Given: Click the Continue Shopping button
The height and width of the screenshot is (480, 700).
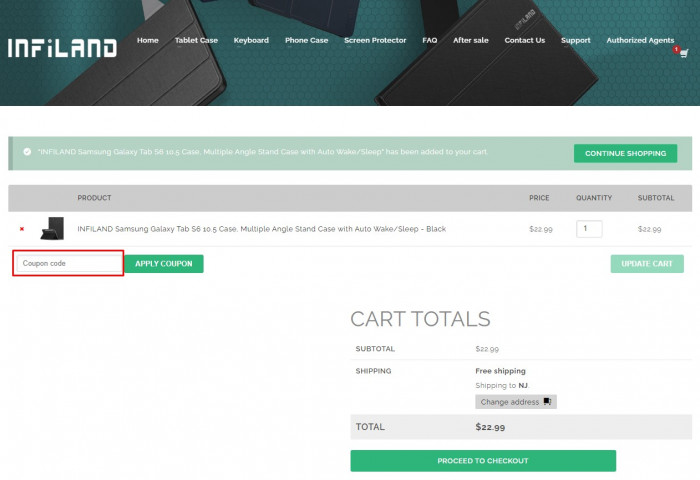Looking at the screenshot, I should click(625, 153).
